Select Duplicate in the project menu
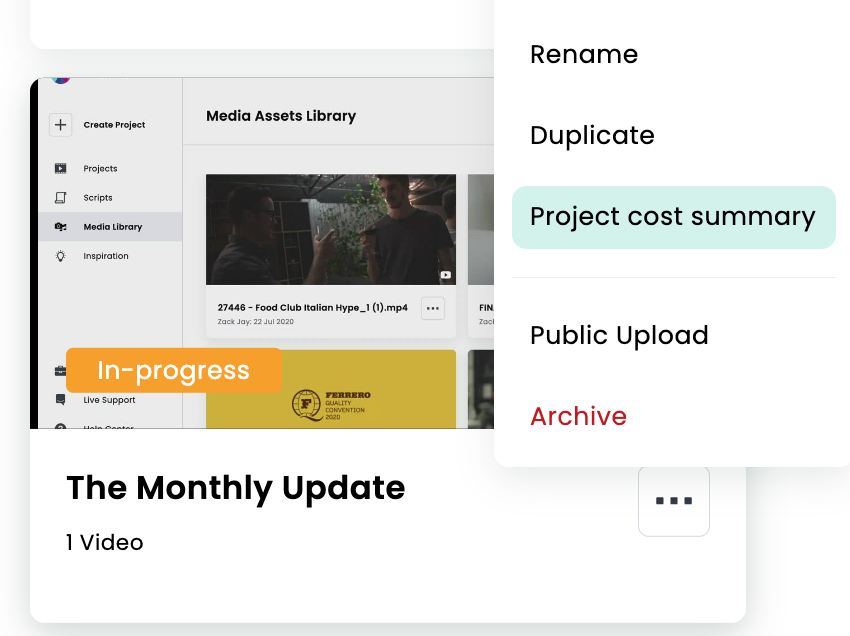850x636 pixels. (x=592, y=135)
